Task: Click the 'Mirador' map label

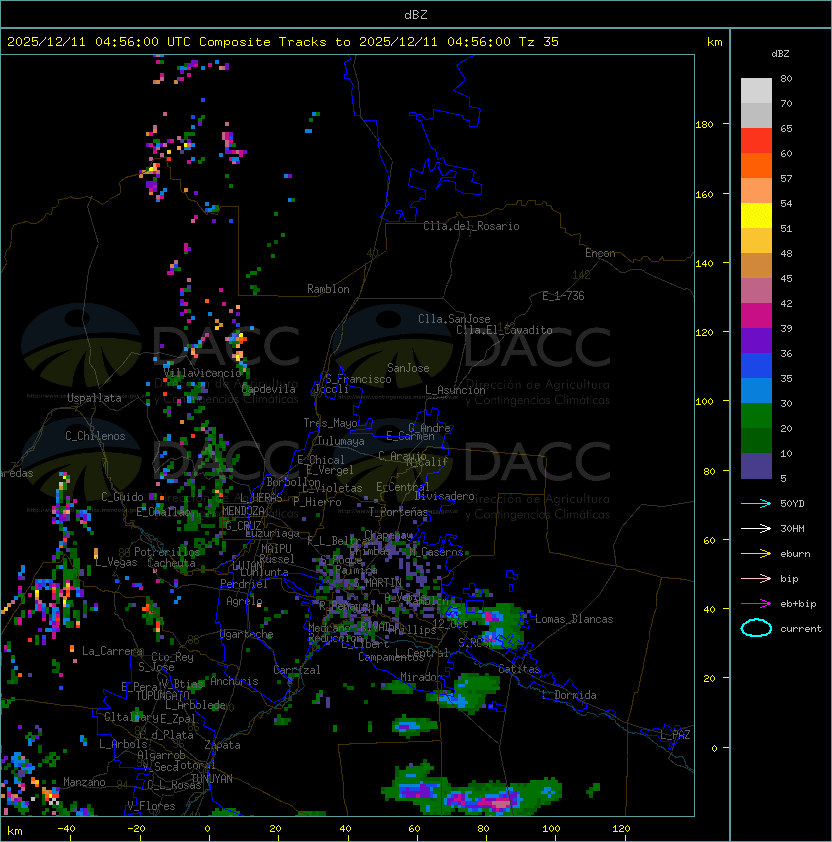Action: 422,677
